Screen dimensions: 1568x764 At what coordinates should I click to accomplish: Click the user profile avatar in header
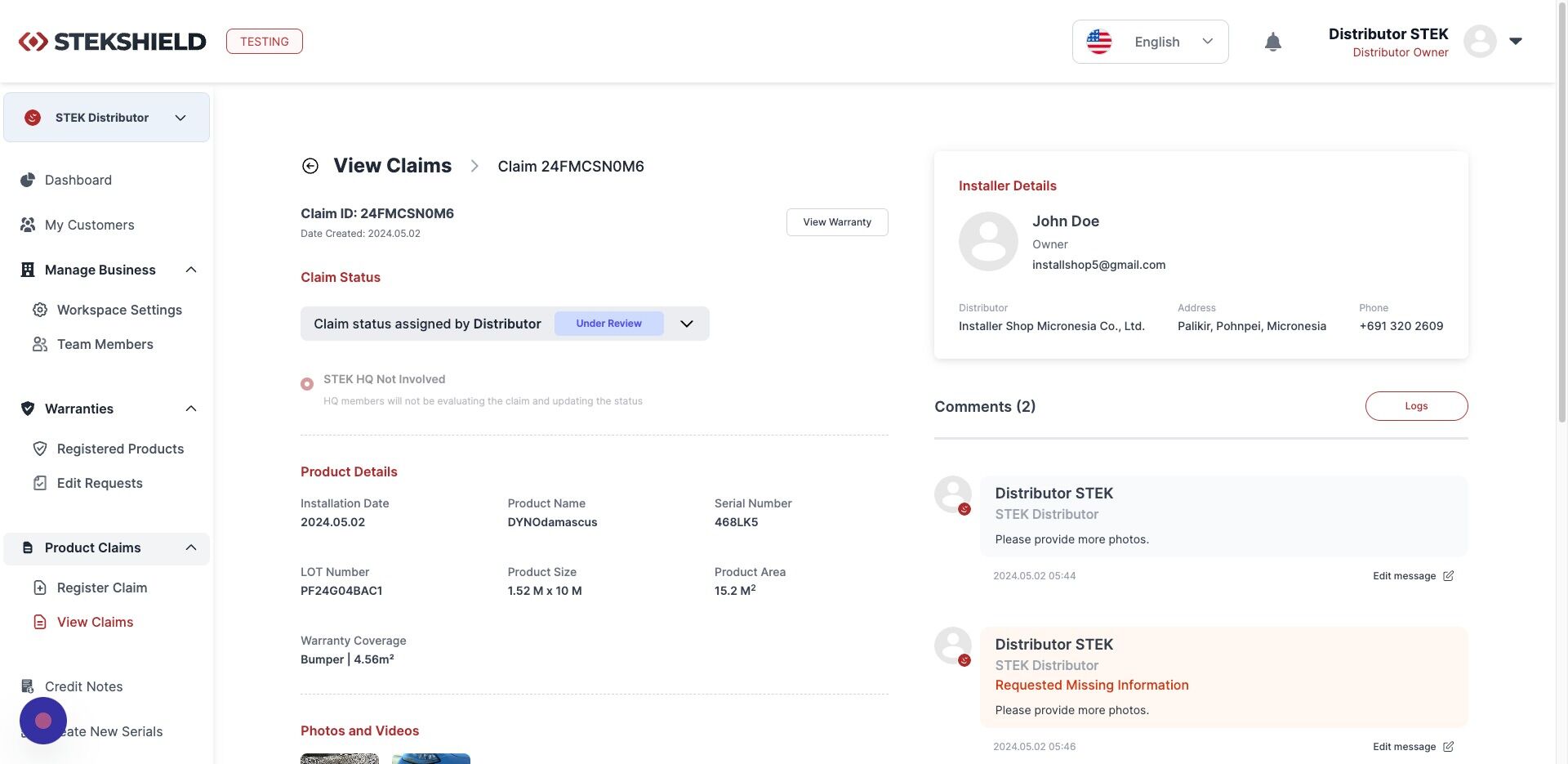click(1479, 41)
